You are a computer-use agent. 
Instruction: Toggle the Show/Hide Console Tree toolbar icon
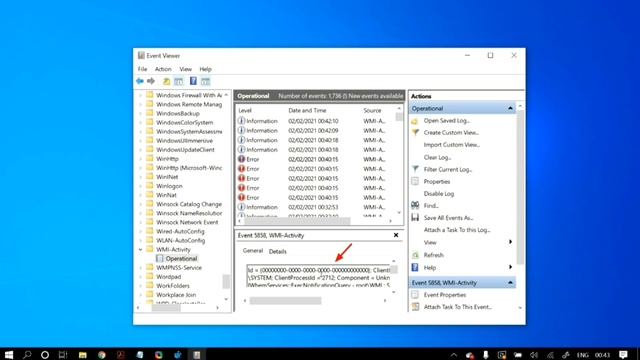[x=179, y=81]
